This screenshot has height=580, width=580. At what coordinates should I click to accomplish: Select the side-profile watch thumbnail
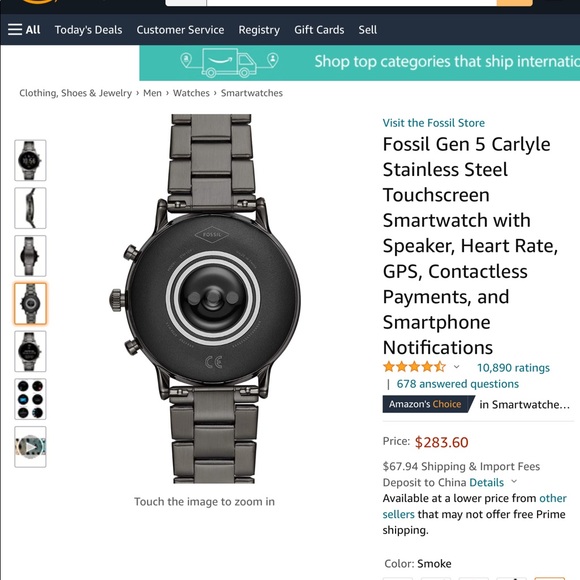coord(30,208)
